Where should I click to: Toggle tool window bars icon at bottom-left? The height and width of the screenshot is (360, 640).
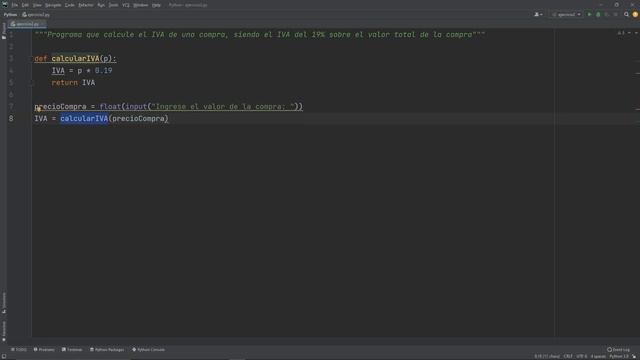4,357
